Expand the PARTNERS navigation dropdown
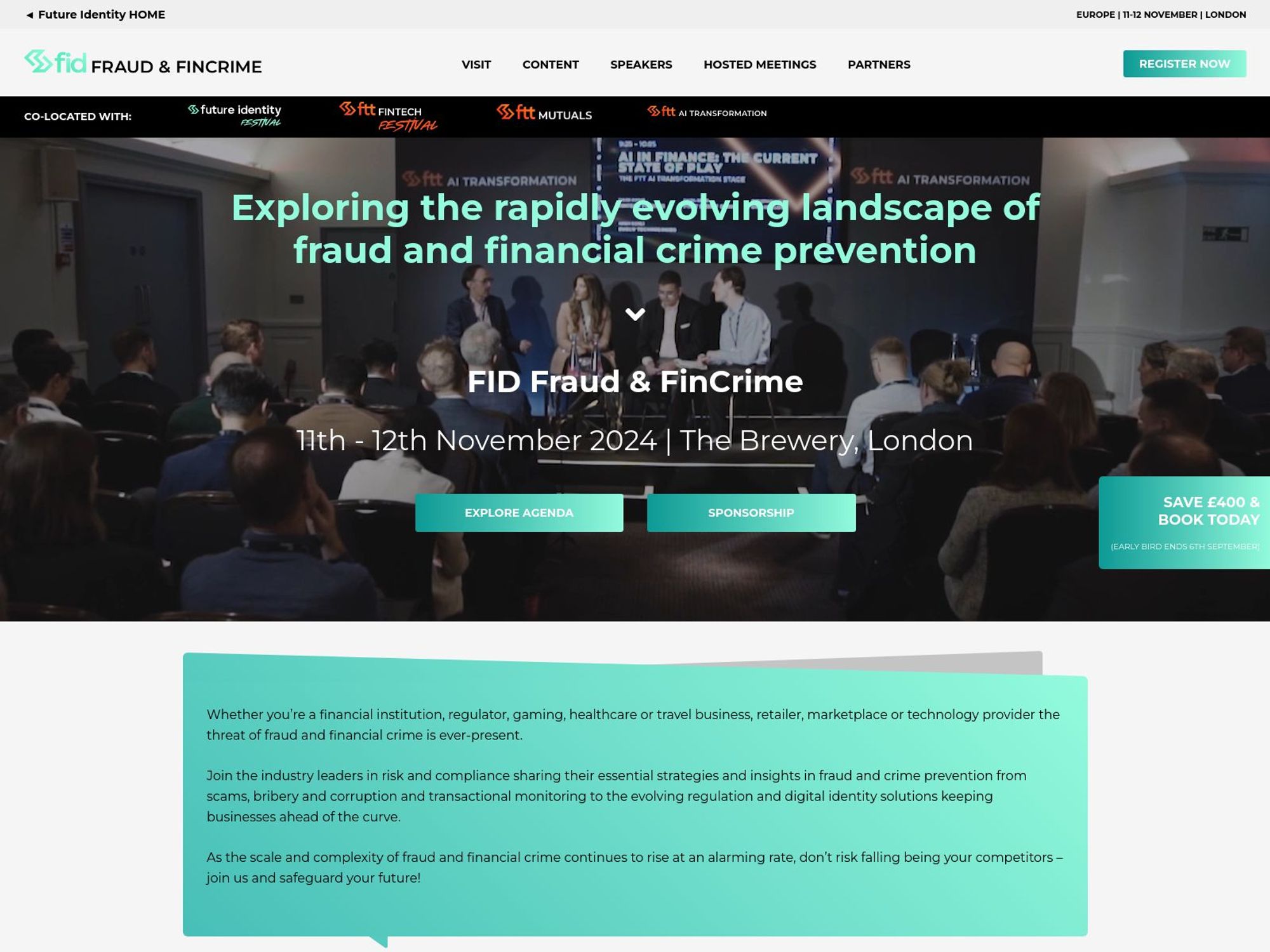 (879, 64)
